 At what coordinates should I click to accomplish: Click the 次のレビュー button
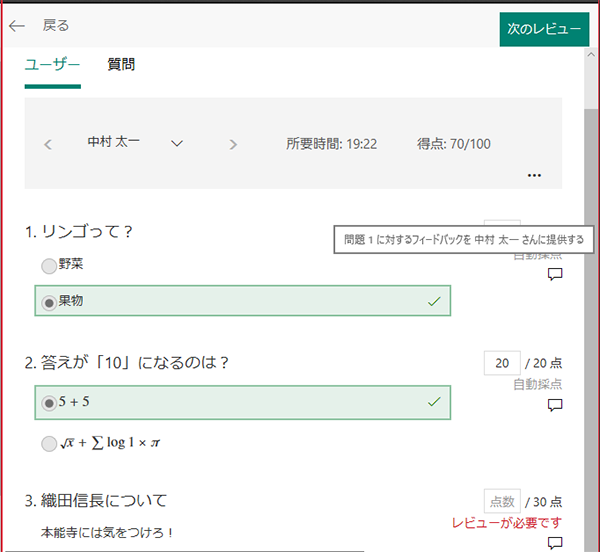click(x=544, y=29)
